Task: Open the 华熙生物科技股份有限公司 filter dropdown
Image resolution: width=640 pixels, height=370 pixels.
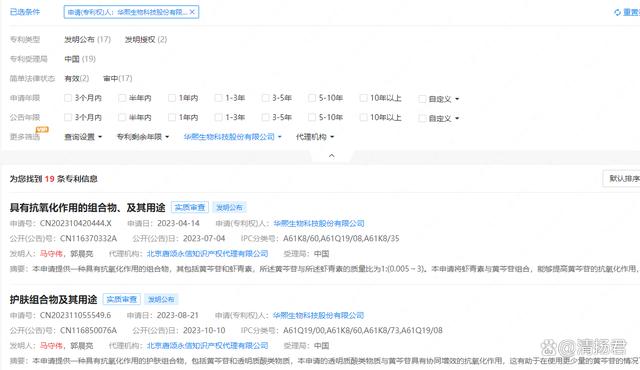Action: 233,137
